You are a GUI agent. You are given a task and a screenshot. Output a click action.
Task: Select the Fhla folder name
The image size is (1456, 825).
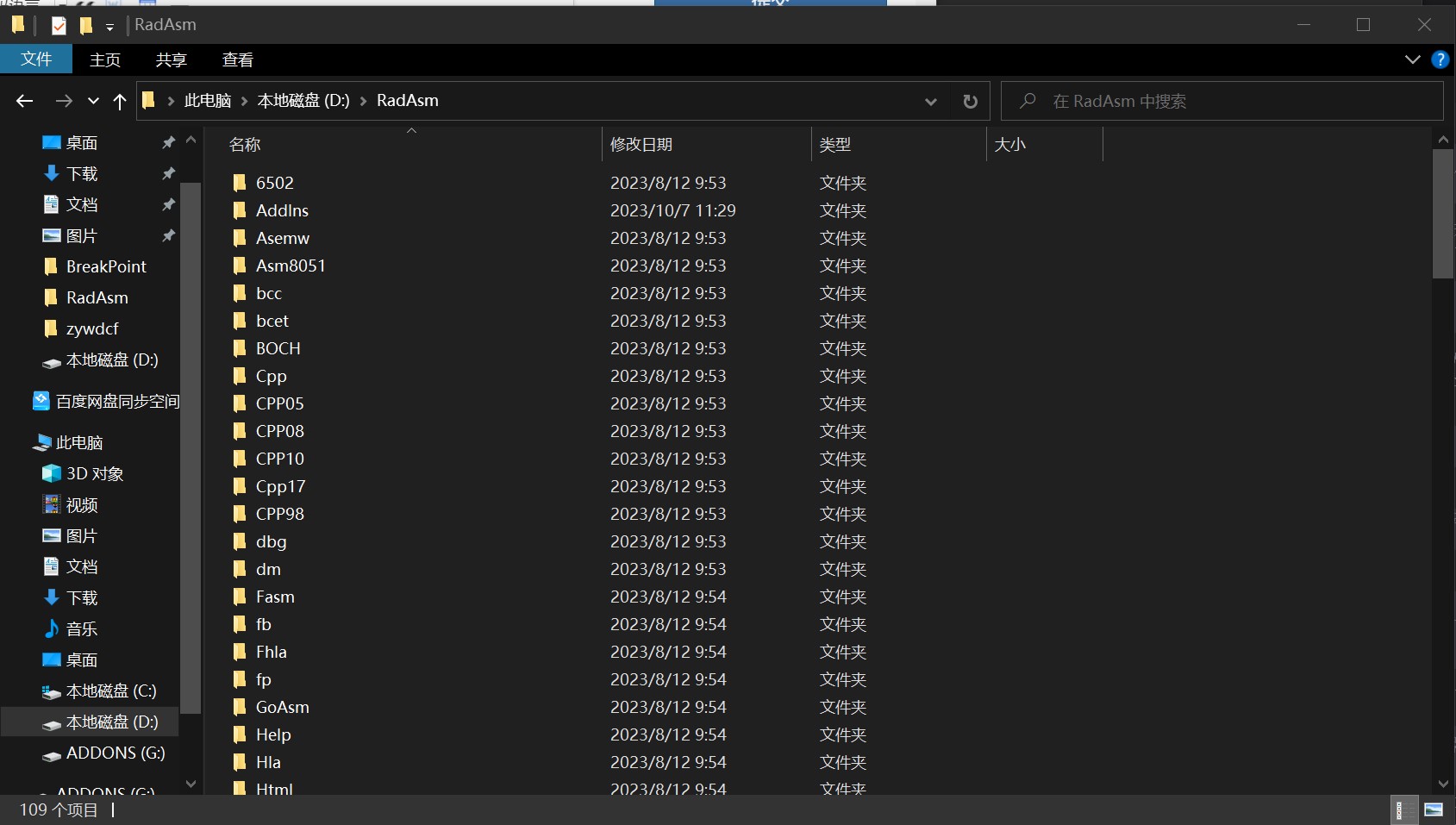point(272,652)
